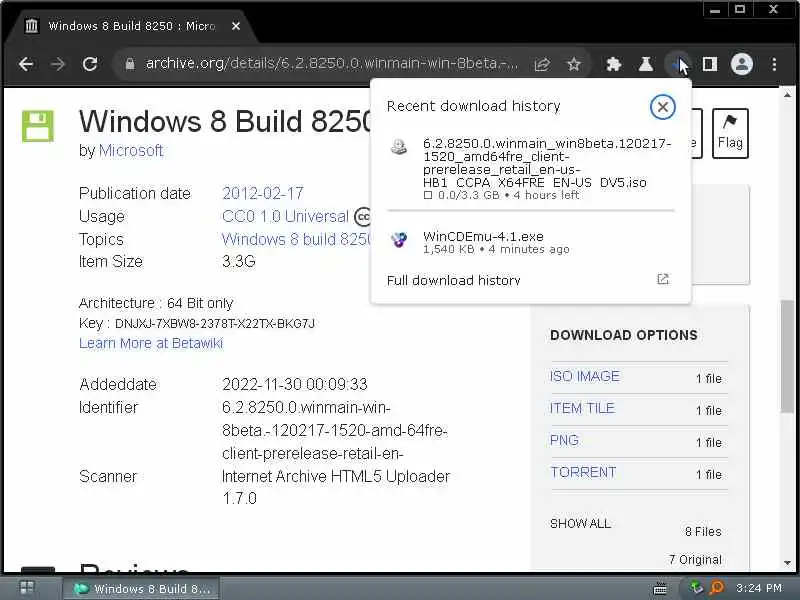Open the side panel icon
This screenshot has height=600, width=800.
710,64
